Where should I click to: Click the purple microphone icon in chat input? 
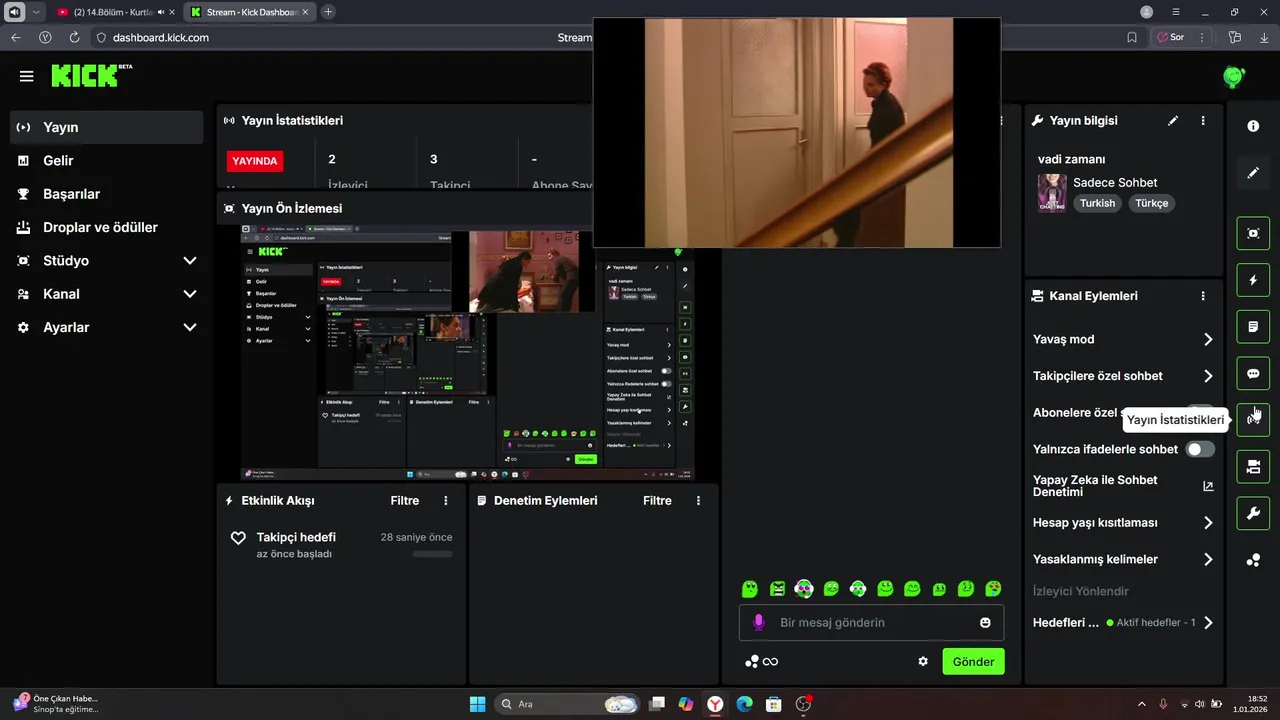pos(758,622)
